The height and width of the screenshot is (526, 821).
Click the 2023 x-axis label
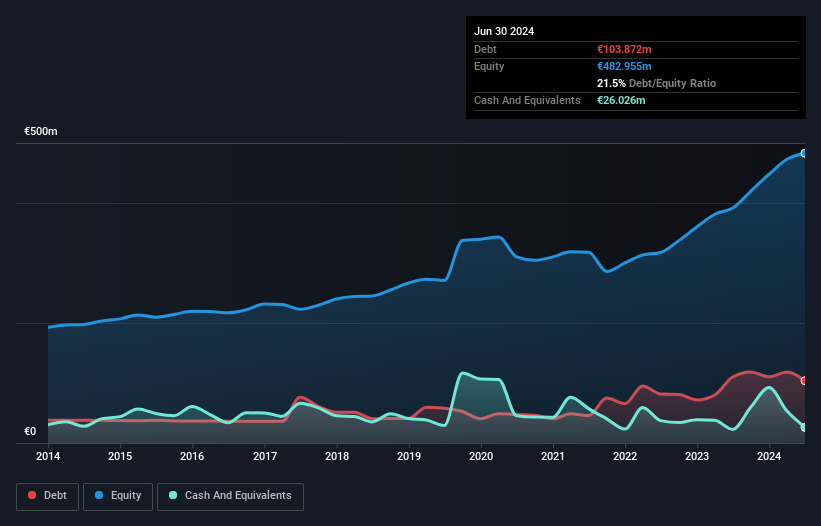pos(697,456)
